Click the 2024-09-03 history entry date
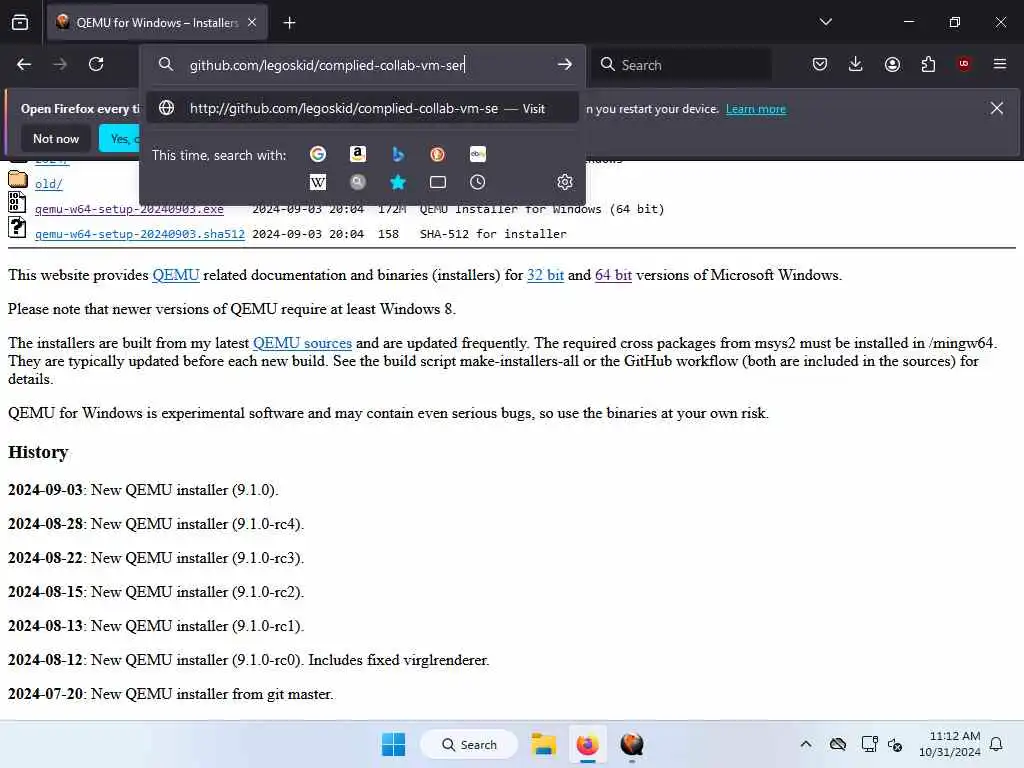The image size is (1024, 768). 45,490
